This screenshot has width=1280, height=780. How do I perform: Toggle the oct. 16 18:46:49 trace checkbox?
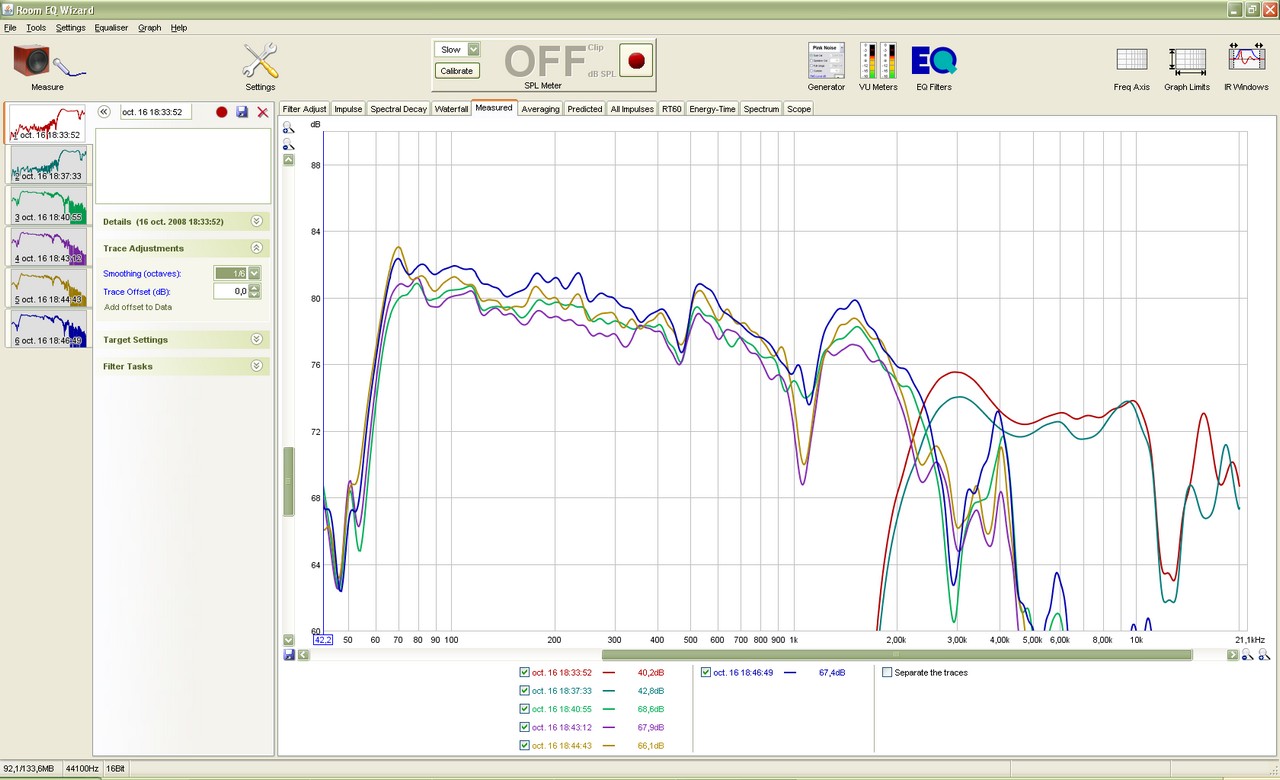(706, 673)
